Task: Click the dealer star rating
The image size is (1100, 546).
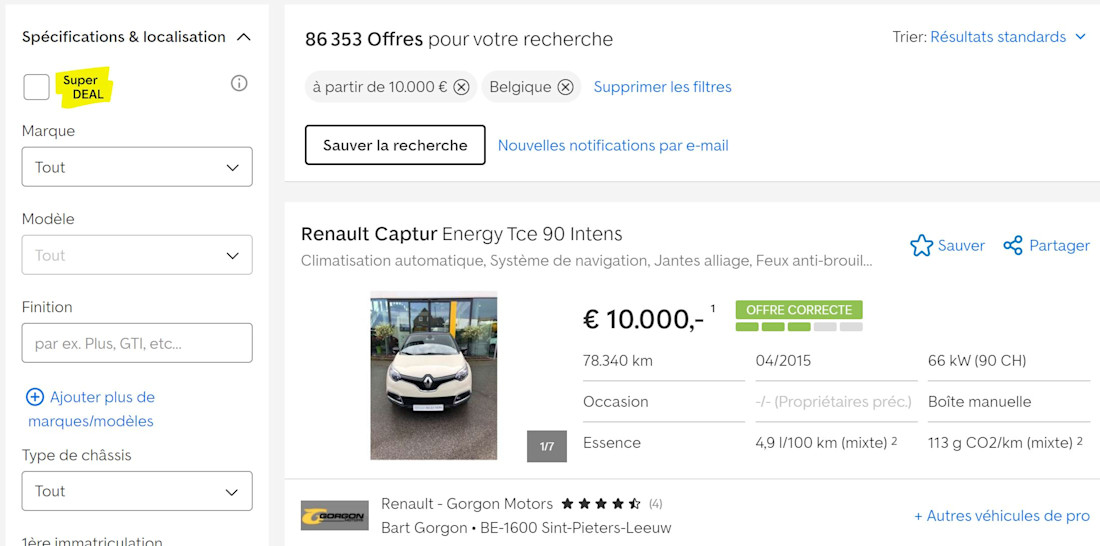Action: tap(601, 504)
